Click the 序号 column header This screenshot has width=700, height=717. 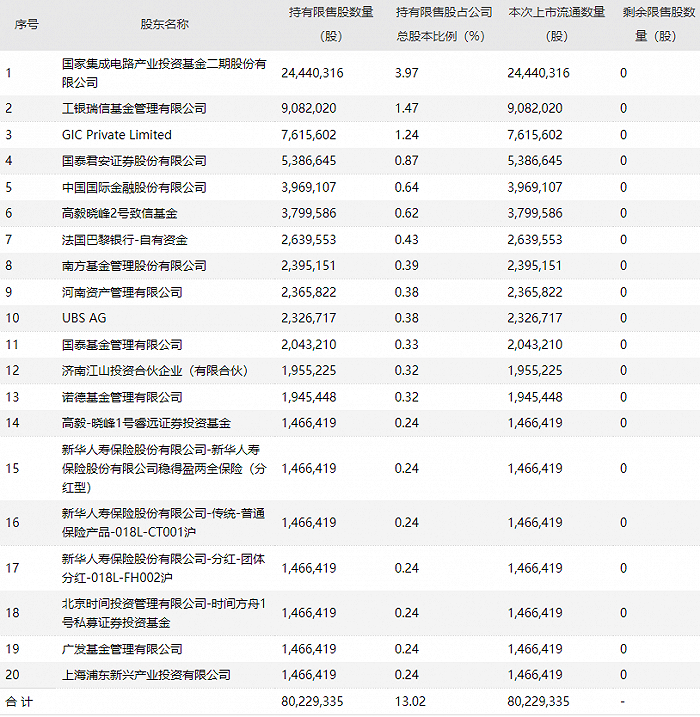coord(27,24)
